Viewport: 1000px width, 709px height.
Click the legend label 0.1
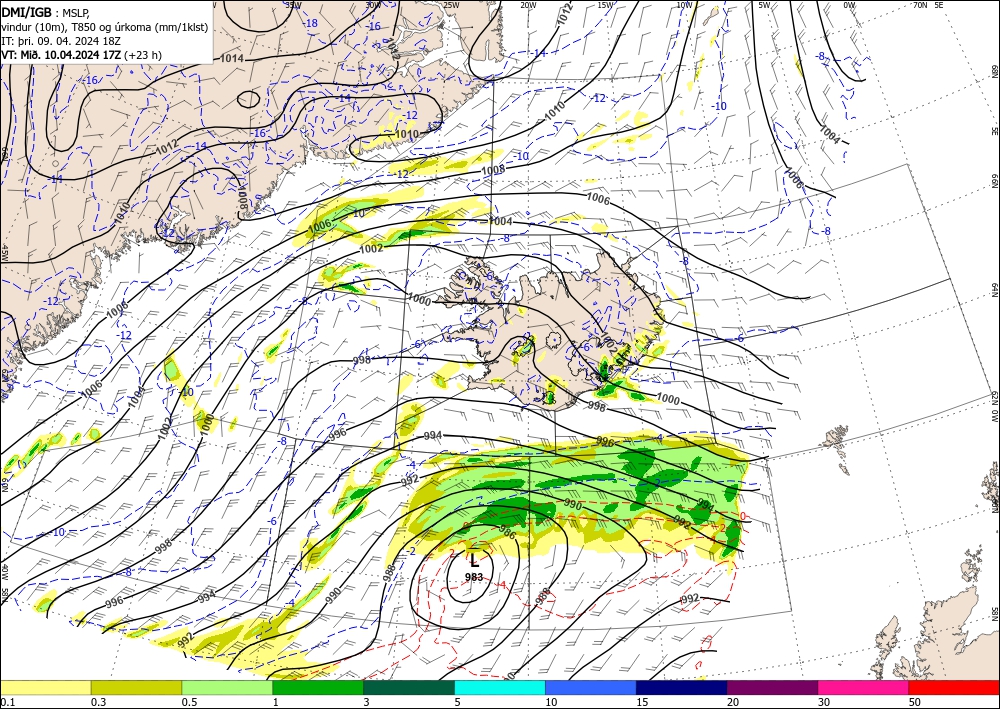pyautogui.click(x=6, y=702)
